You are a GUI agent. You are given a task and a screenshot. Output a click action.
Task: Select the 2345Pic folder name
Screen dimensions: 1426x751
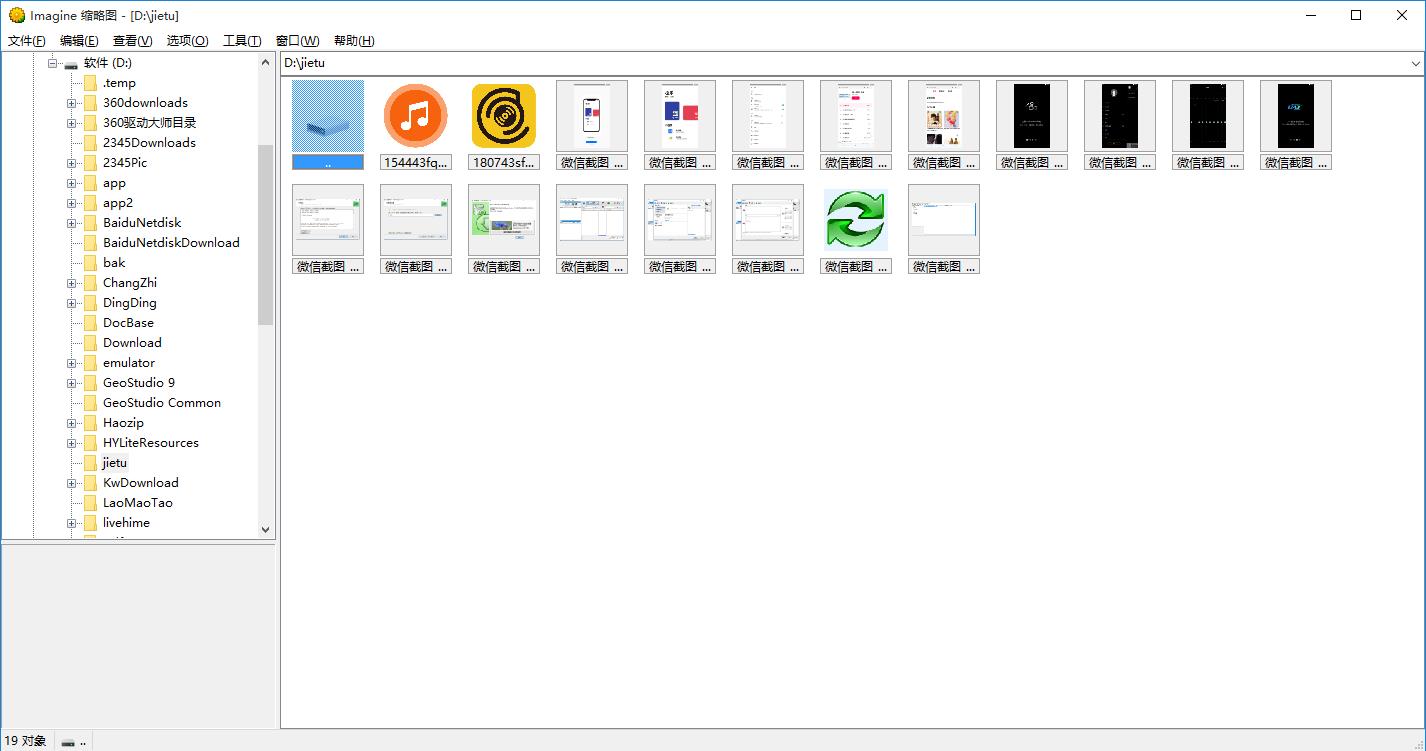pos(125,163)
